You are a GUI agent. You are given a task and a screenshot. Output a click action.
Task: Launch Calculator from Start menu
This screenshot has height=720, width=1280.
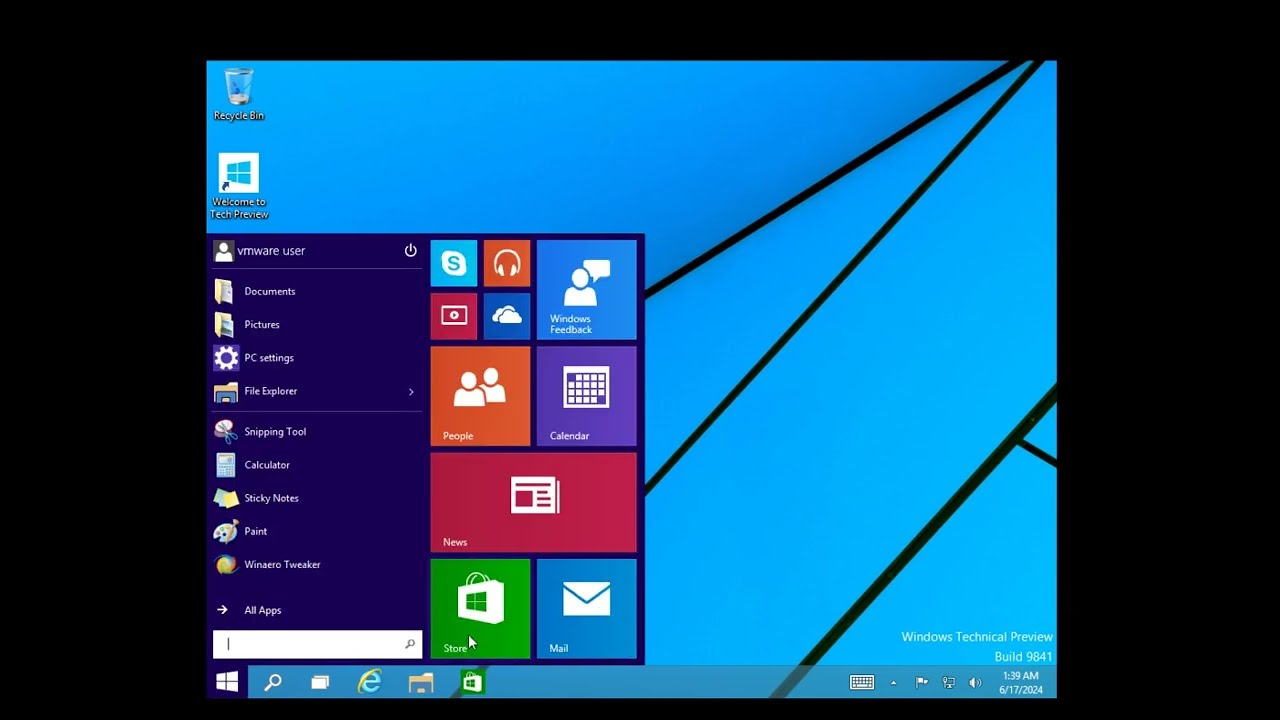(x=316, y=465)
